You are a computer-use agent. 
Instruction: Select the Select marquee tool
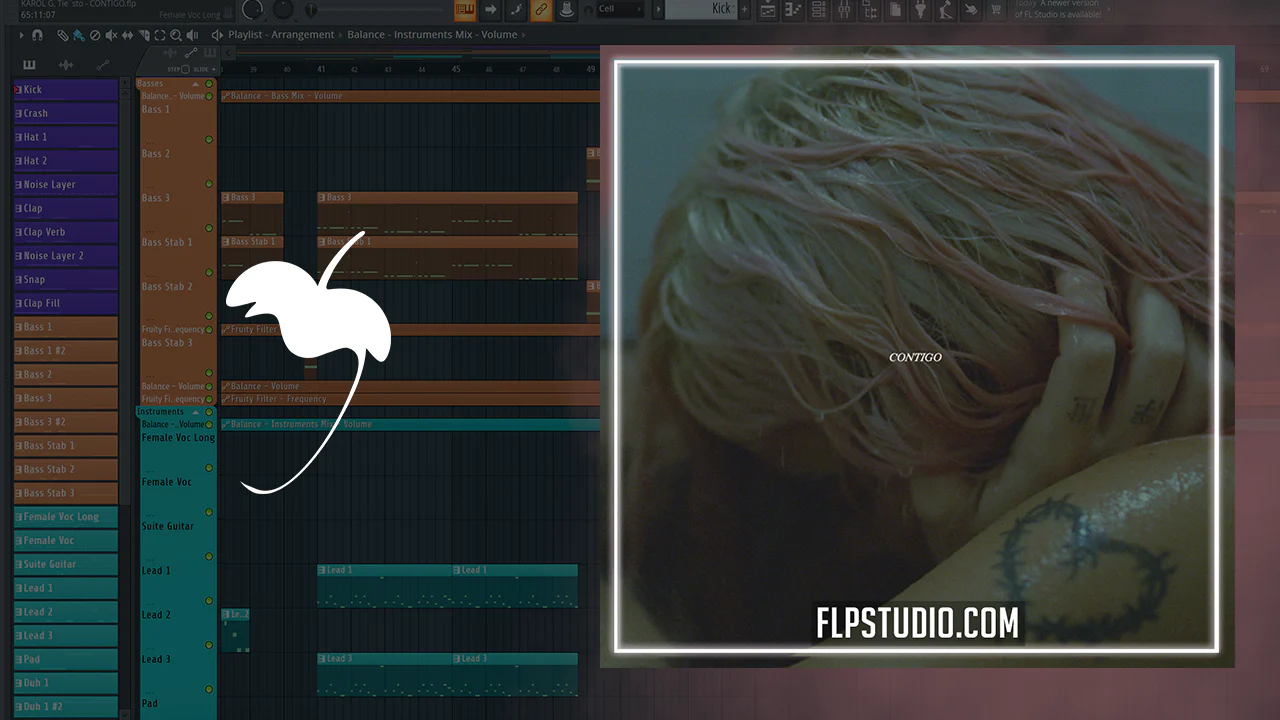click(159, 35)
